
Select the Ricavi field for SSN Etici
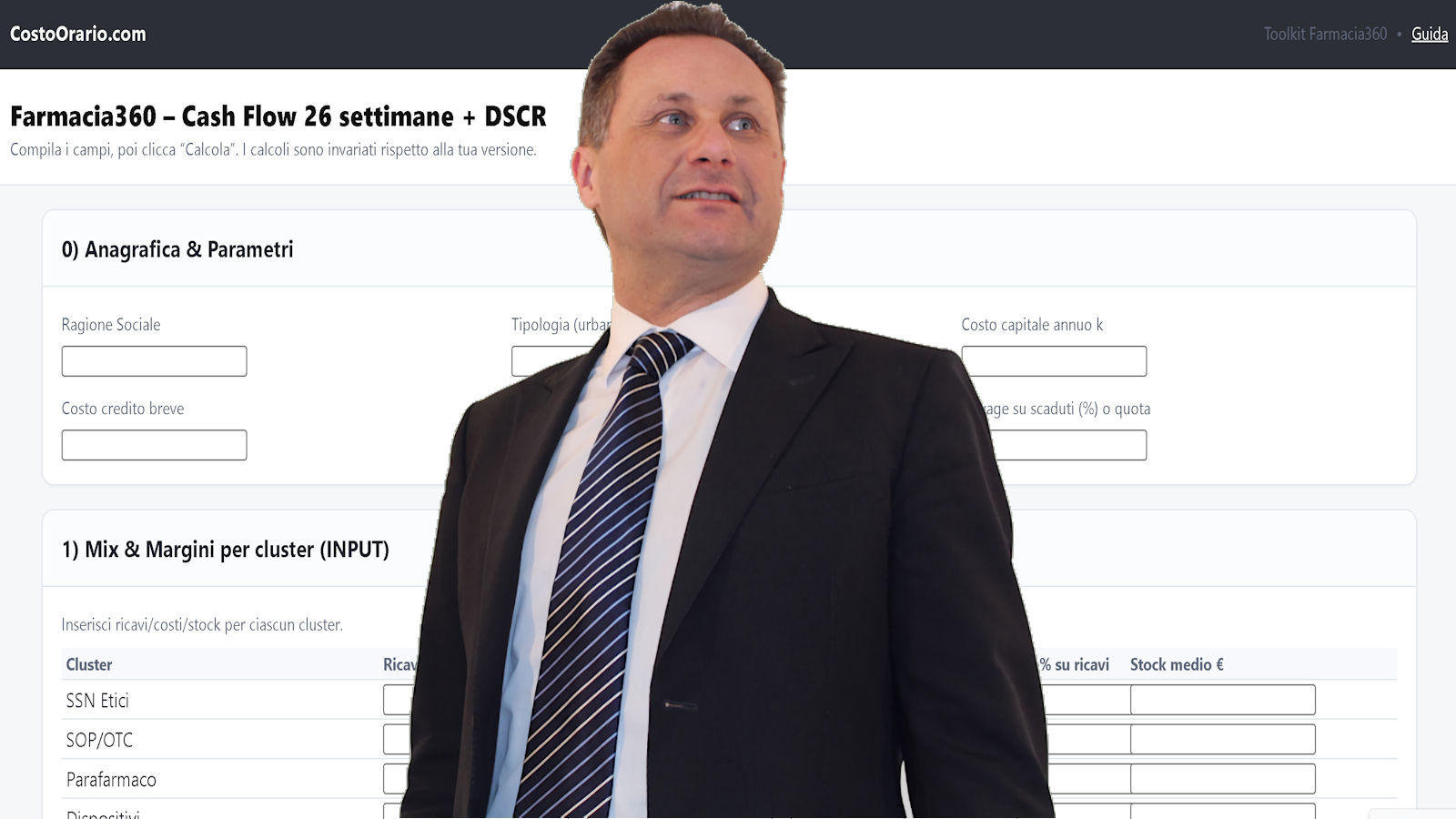(399, 700)
